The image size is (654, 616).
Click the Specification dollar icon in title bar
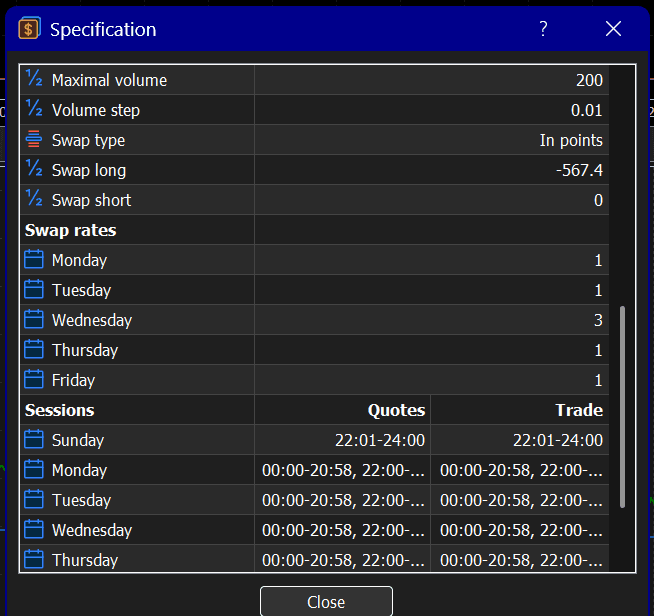(x=29, y=29)
